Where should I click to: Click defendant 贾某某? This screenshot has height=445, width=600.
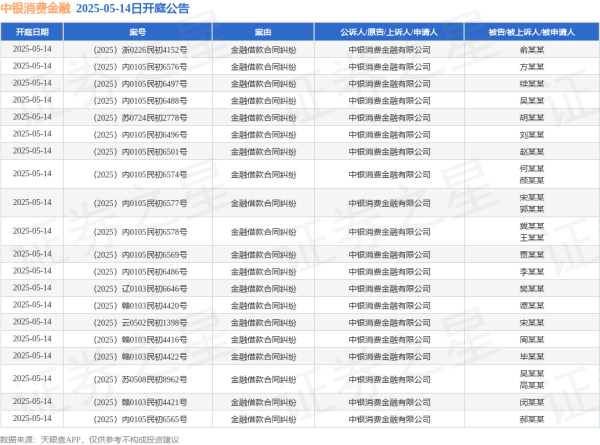532,254
